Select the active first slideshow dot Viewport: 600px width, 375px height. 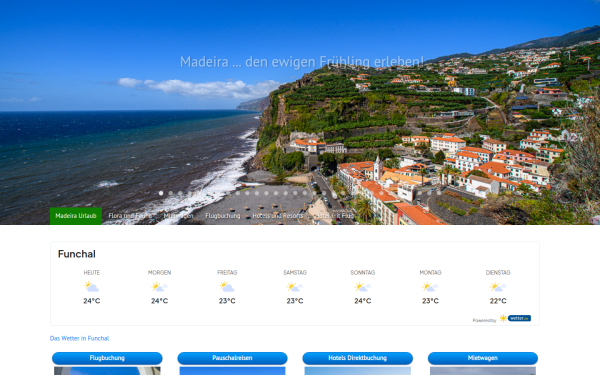click(161, 193)
